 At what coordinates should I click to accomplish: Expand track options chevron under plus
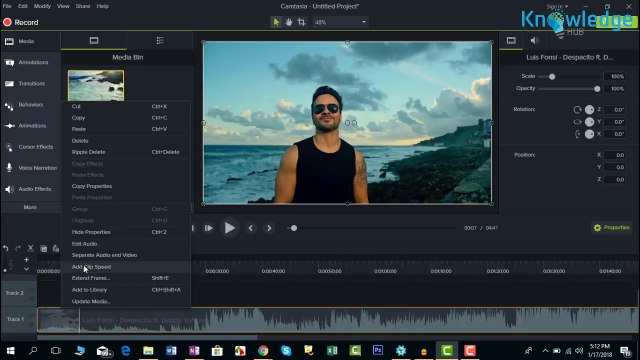27,269
